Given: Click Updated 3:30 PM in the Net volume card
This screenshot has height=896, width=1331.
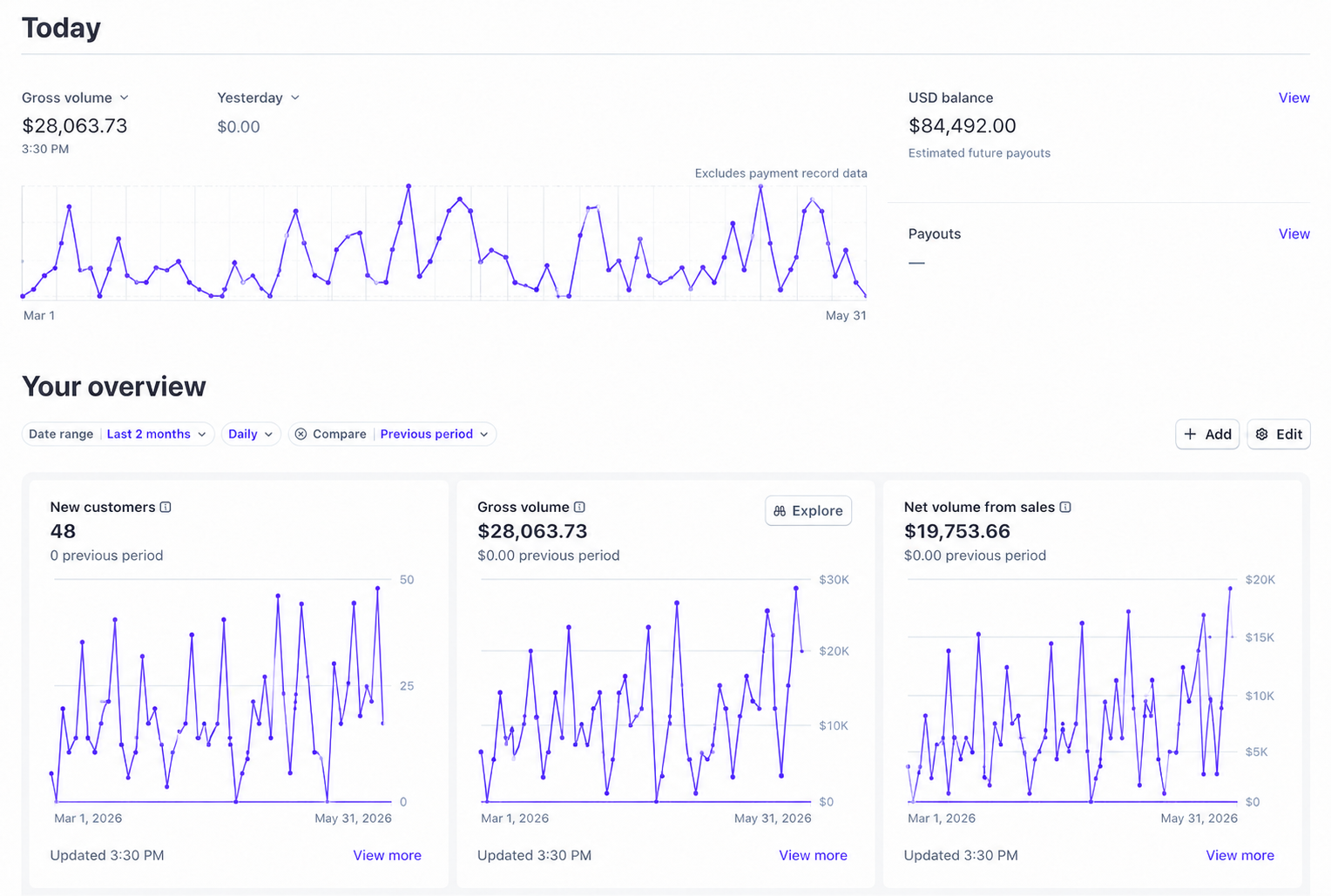Looking at the screenshot, I should [x=961, y=855].
